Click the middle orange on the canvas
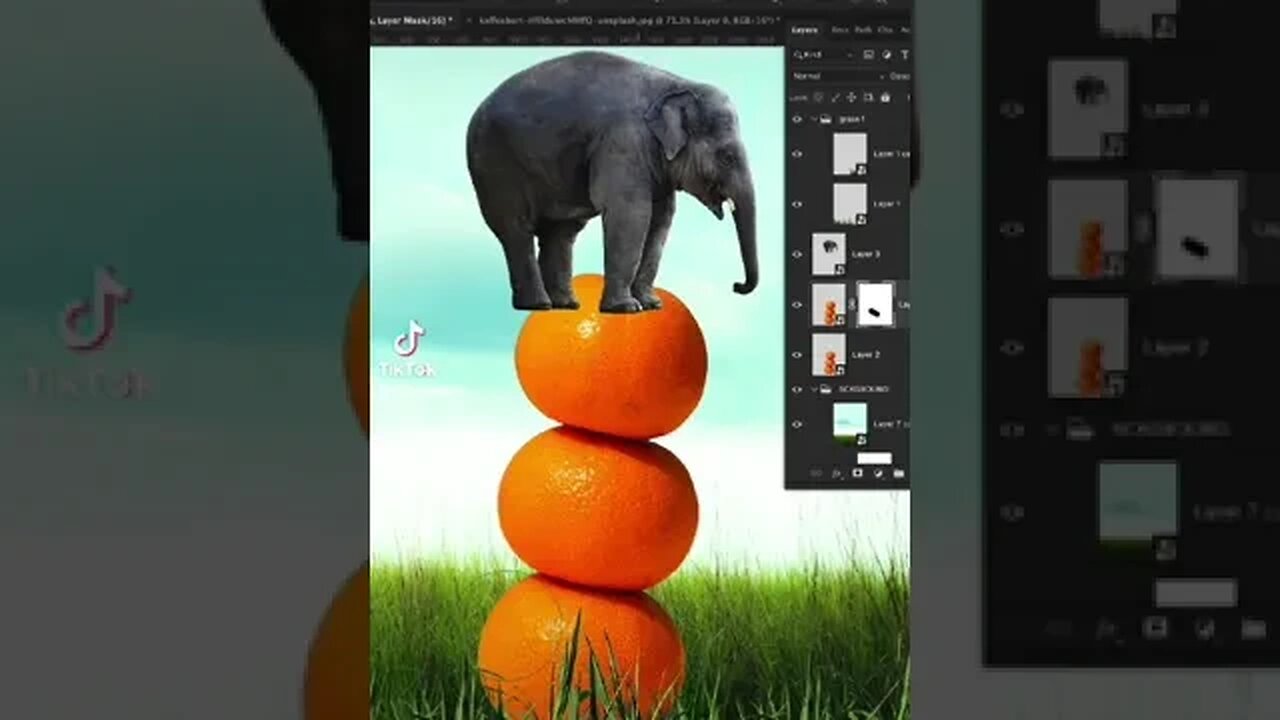The width and height of the screenshot is (1280, 720). (x=598, y=507)
